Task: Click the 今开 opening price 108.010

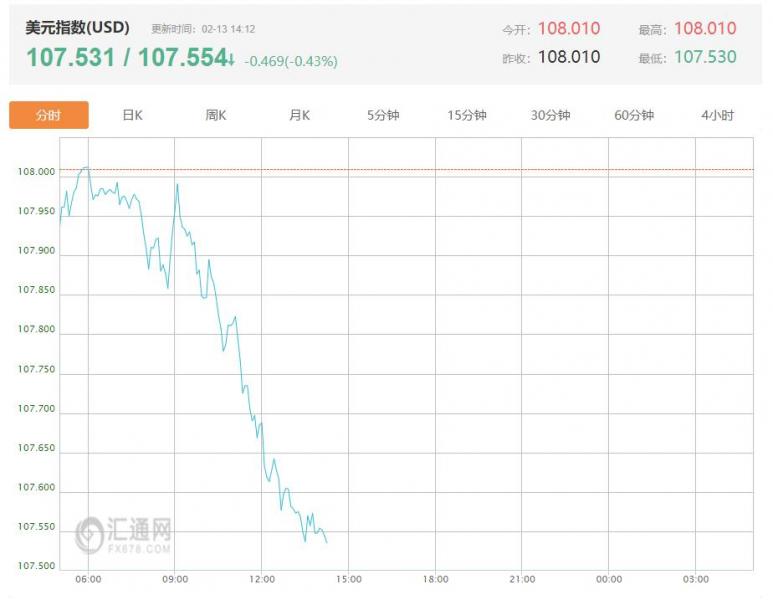Action: click(569, 29)
